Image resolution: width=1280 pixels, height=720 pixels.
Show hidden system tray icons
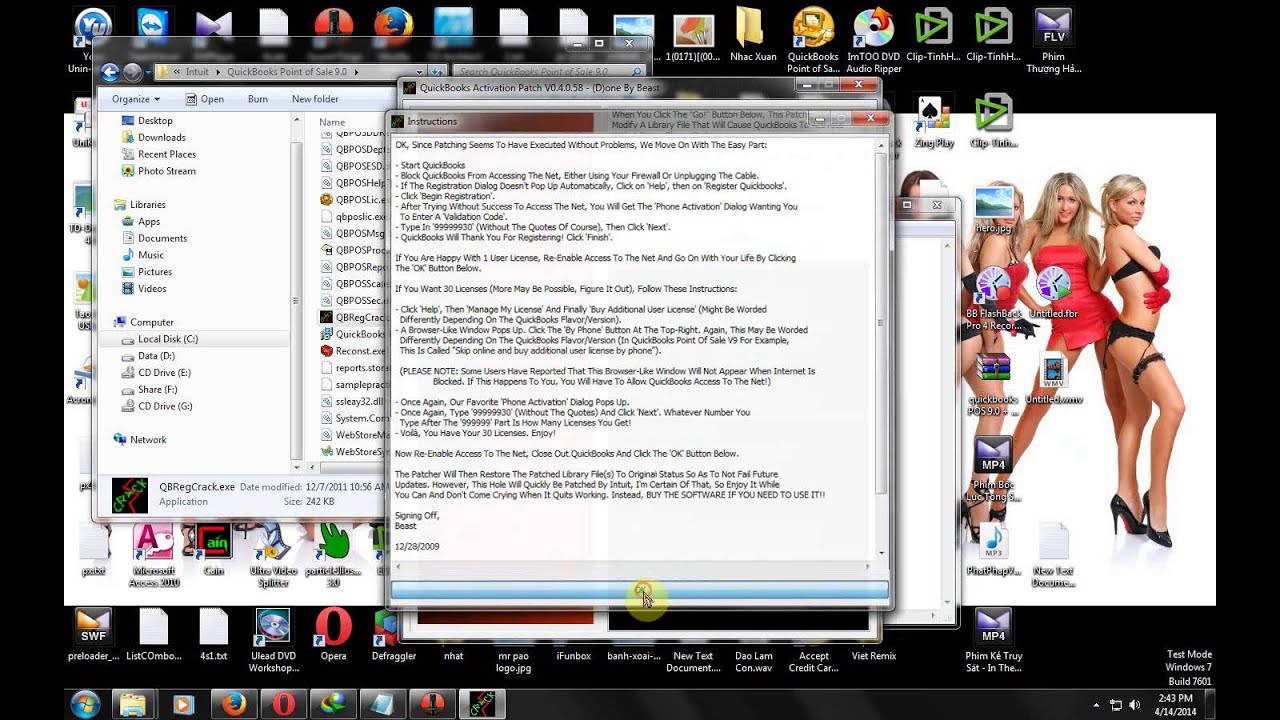pos(1096,705)
